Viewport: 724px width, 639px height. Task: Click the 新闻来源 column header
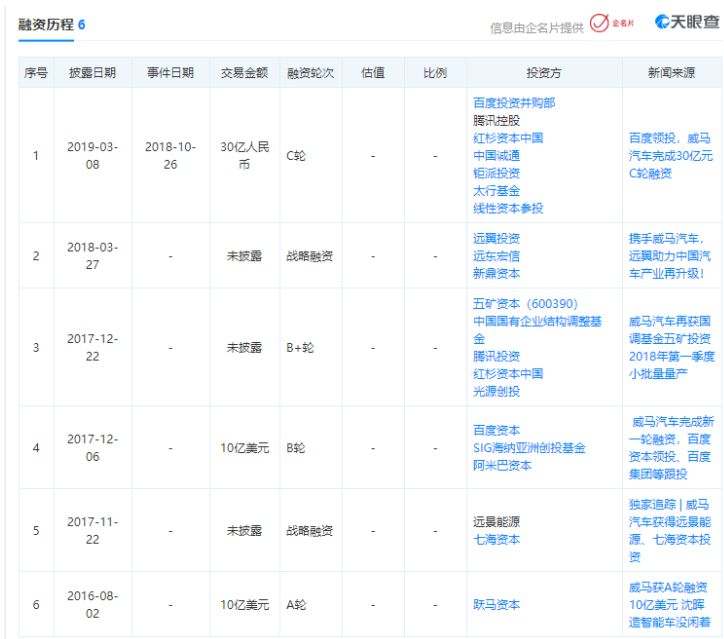click(x=671, y=72)
